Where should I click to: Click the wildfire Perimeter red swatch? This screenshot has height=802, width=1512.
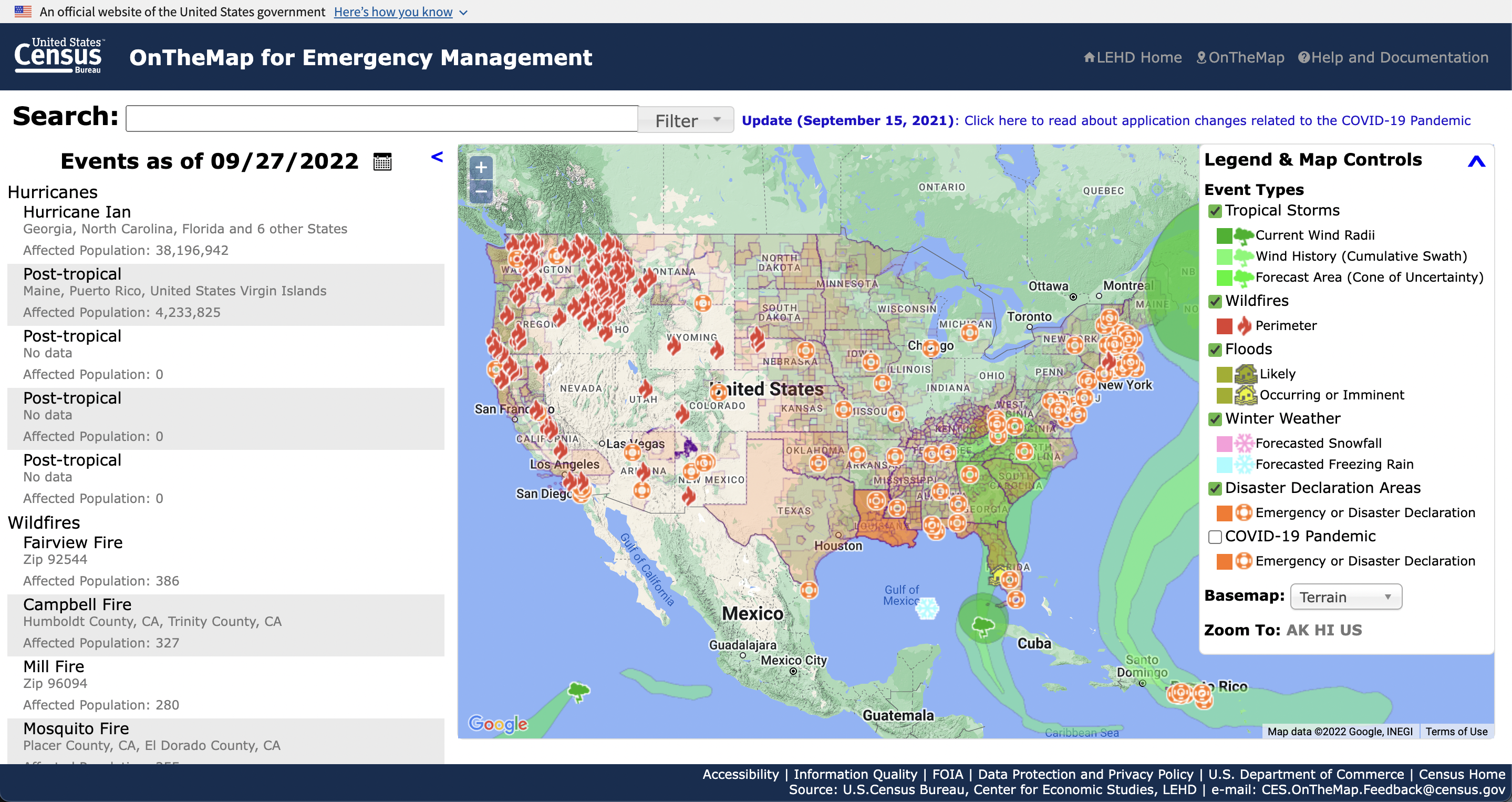click(1225, 326)
